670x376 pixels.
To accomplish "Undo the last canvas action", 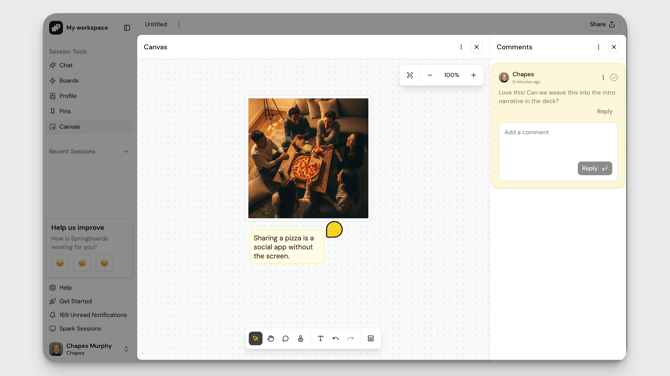I will (335, 338).
